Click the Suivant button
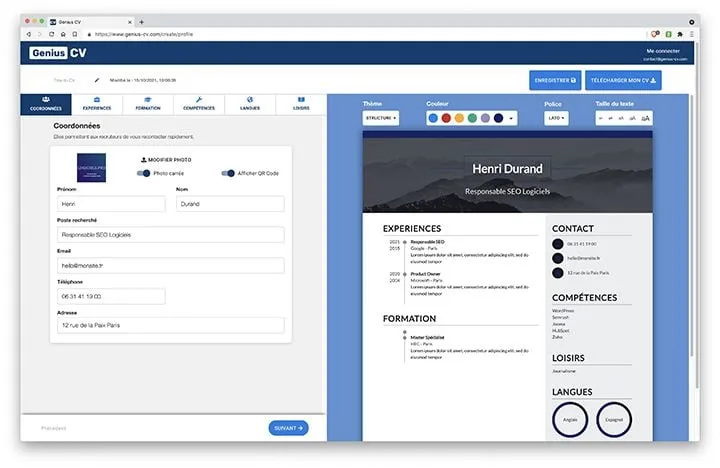Screen dimensions: 720x468 coord(288,428)
